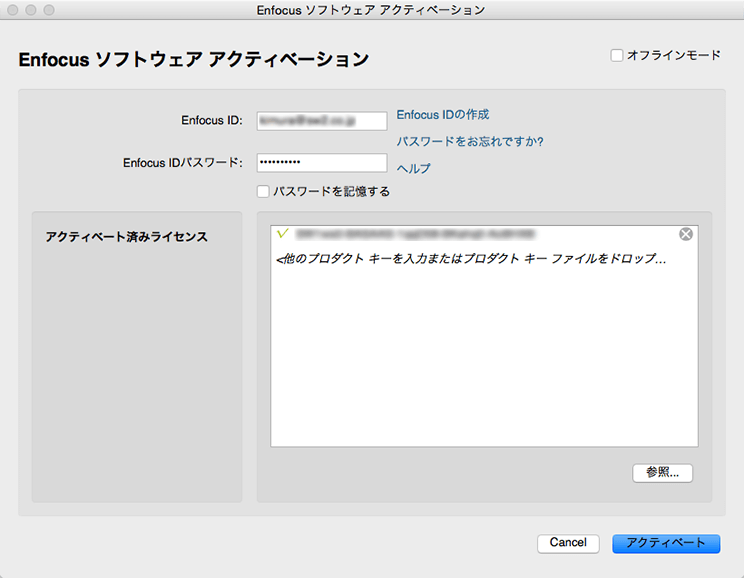This screenshot has height=578, width=744.
Task: Click into the Enfocus ID field
Action: click(321, 120)
